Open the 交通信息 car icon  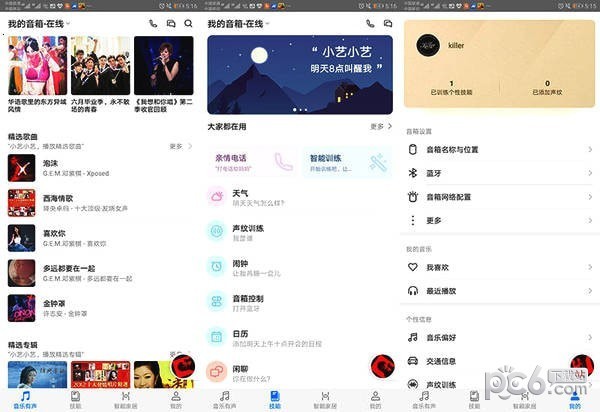point(412,361)
